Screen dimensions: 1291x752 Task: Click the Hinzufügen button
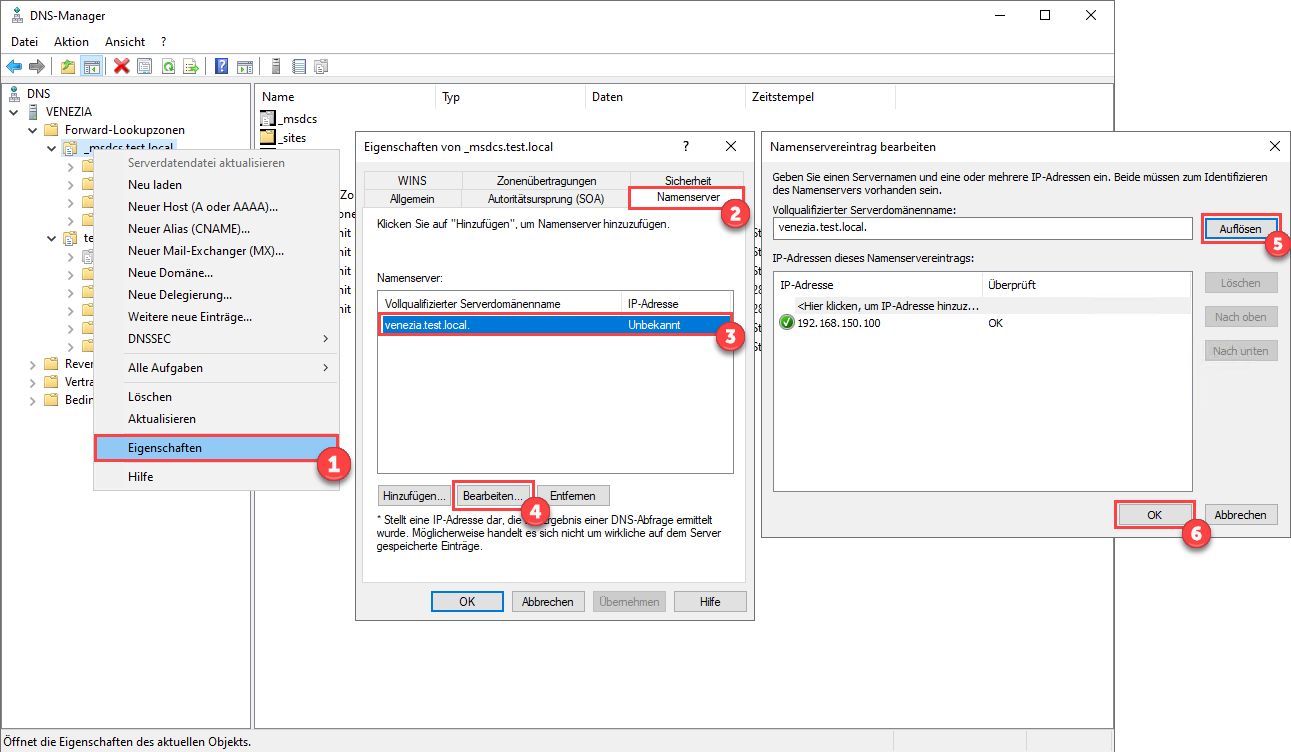click(414, 496)
